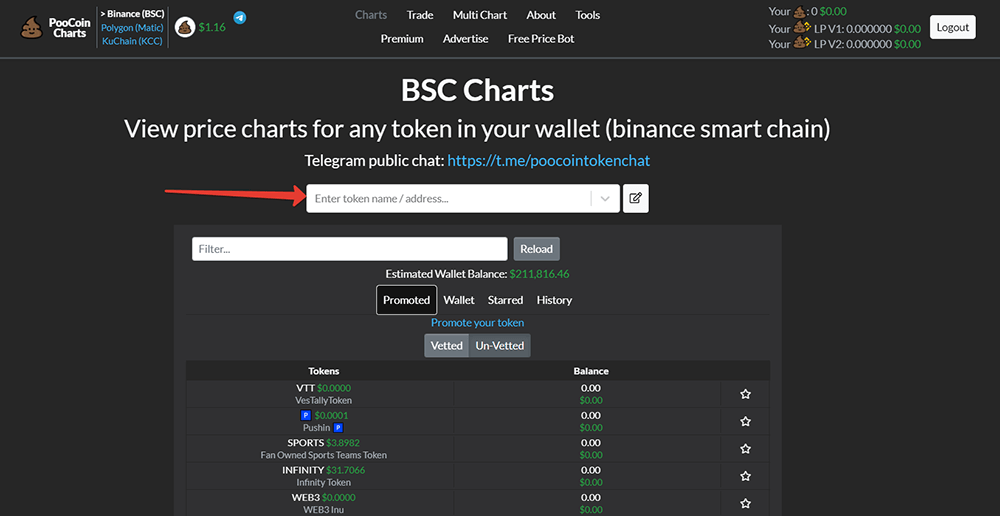Select the Wallet tab
Viewport: 1000px width, 516px height.
[x=459, y=300]
